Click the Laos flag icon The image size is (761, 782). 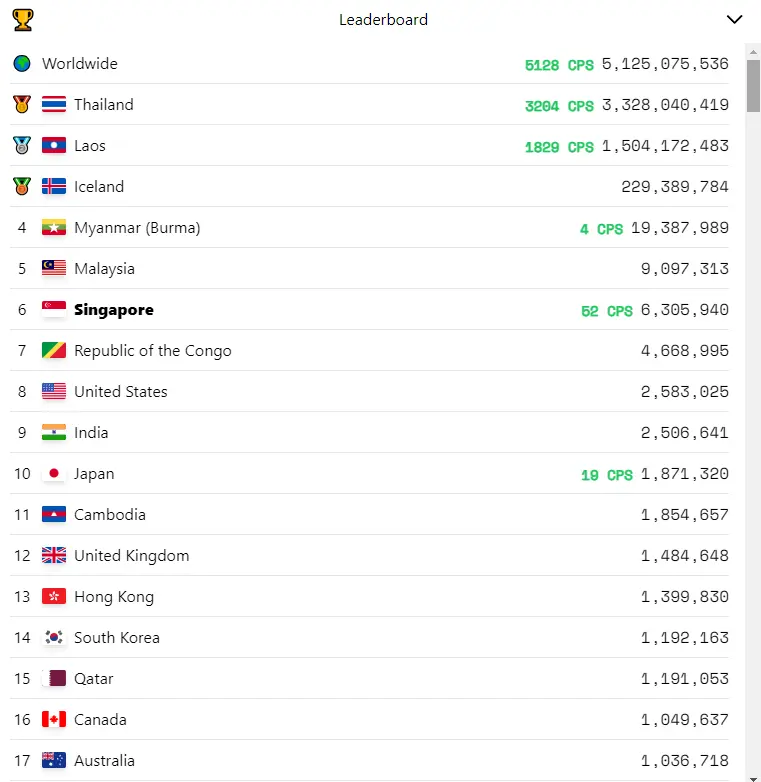click(54, 145)
